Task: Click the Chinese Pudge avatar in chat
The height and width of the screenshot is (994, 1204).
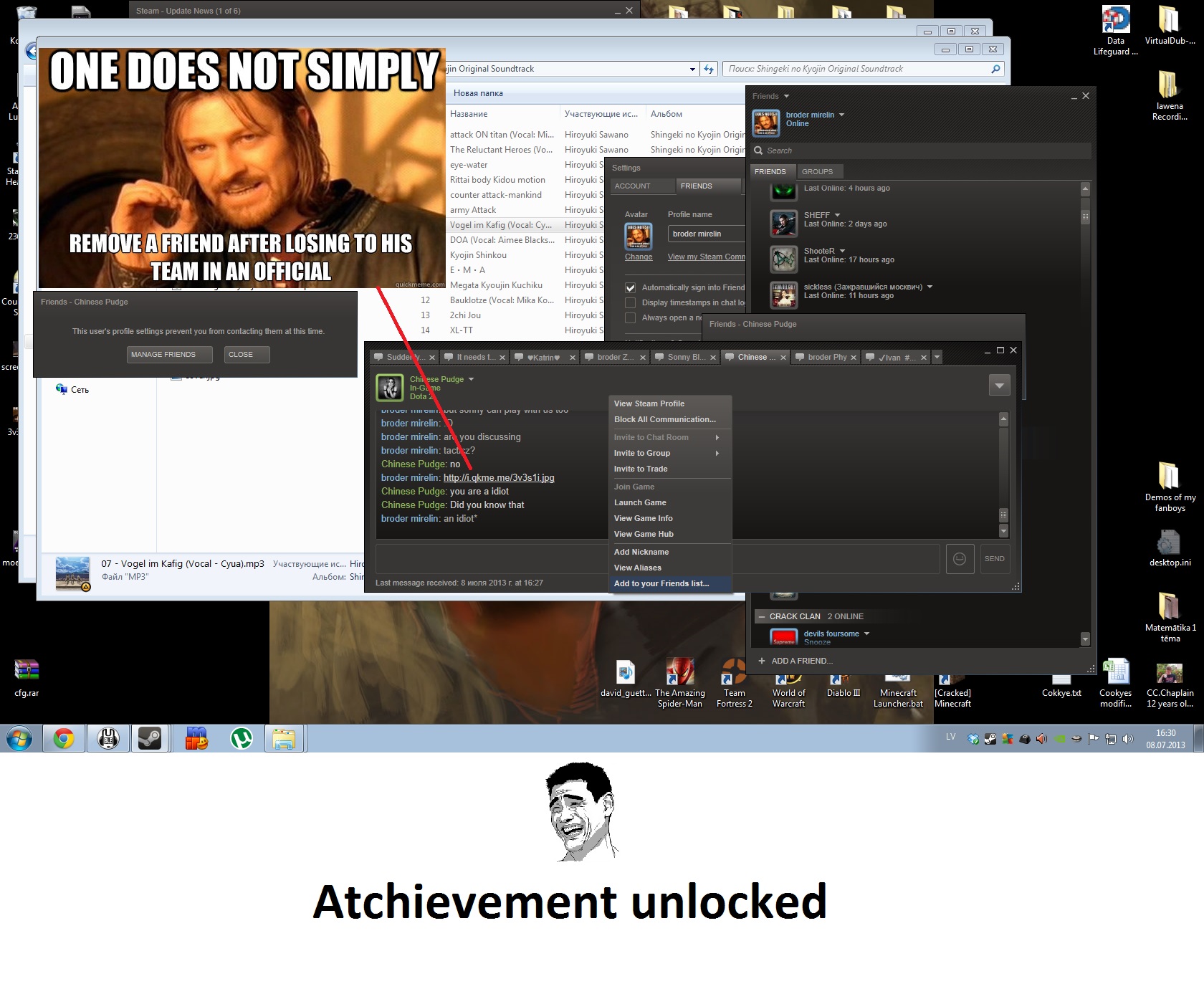Action: click(x=390, y=387)
